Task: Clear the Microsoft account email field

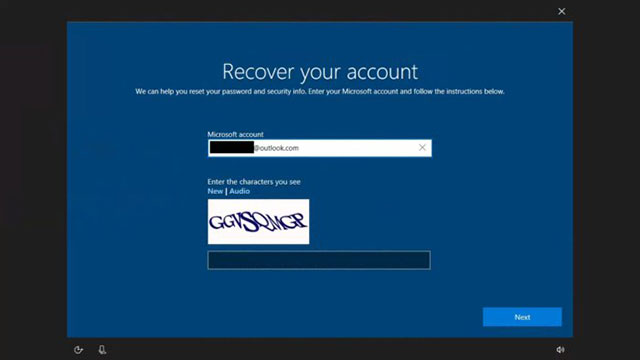Action: [x=422, y=148]
